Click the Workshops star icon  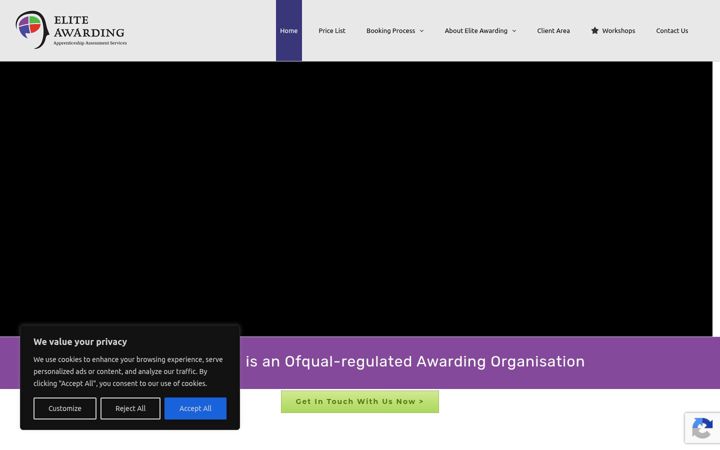pyautogui.click(x=595, y=30)
